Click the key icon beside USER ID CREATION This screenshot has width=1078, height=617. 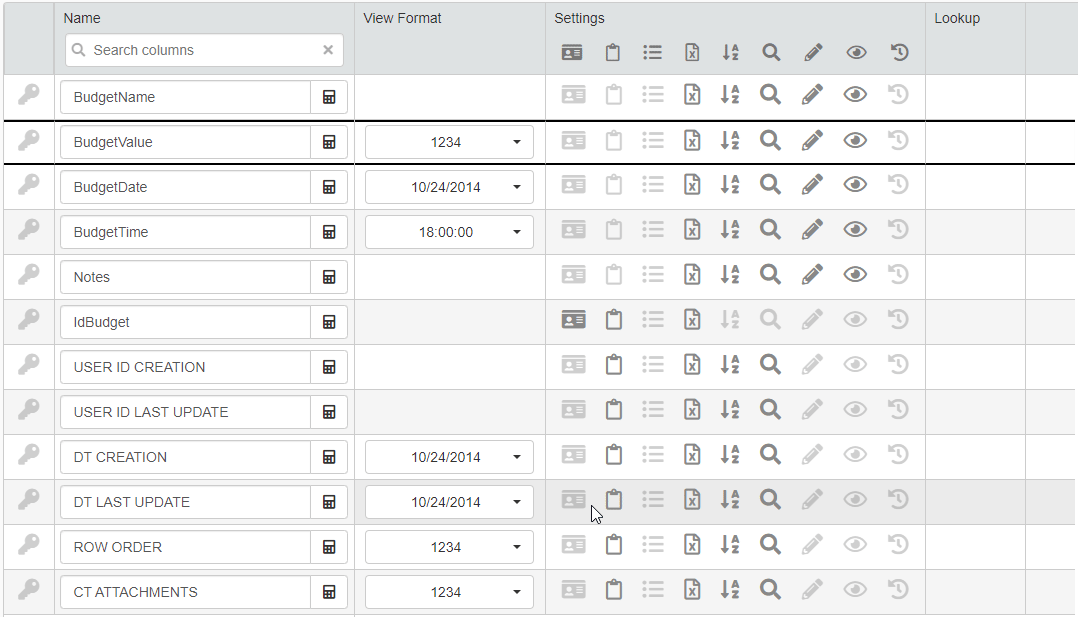29,366
